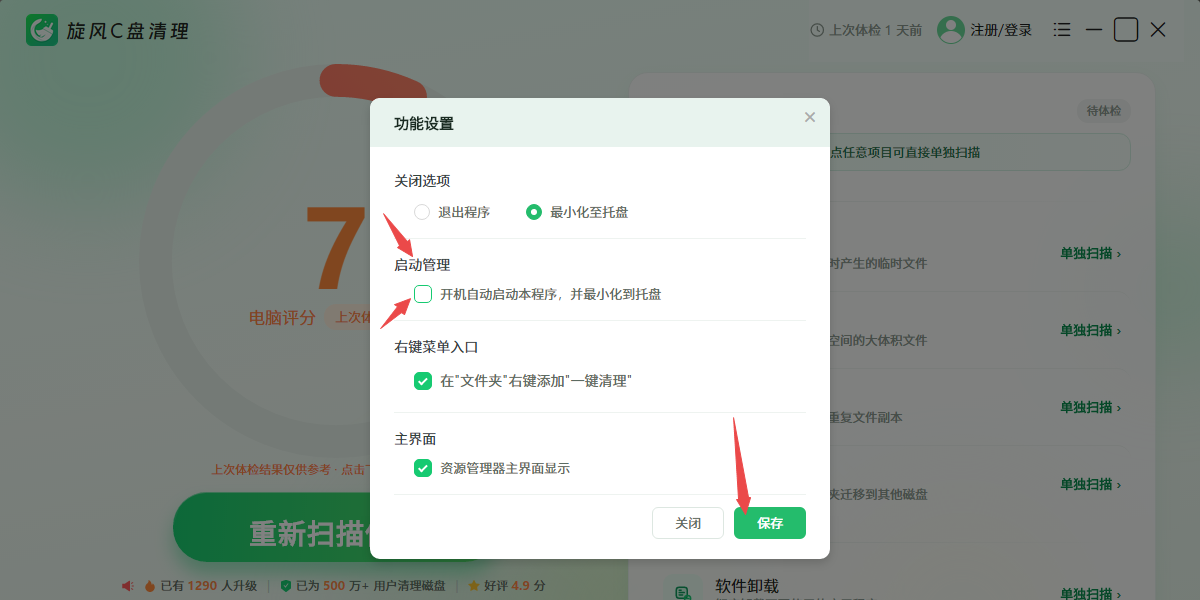This screenshot has width=1200, height=600.
Task: Click the 电脑评分 label
Action: click(282, 317)
